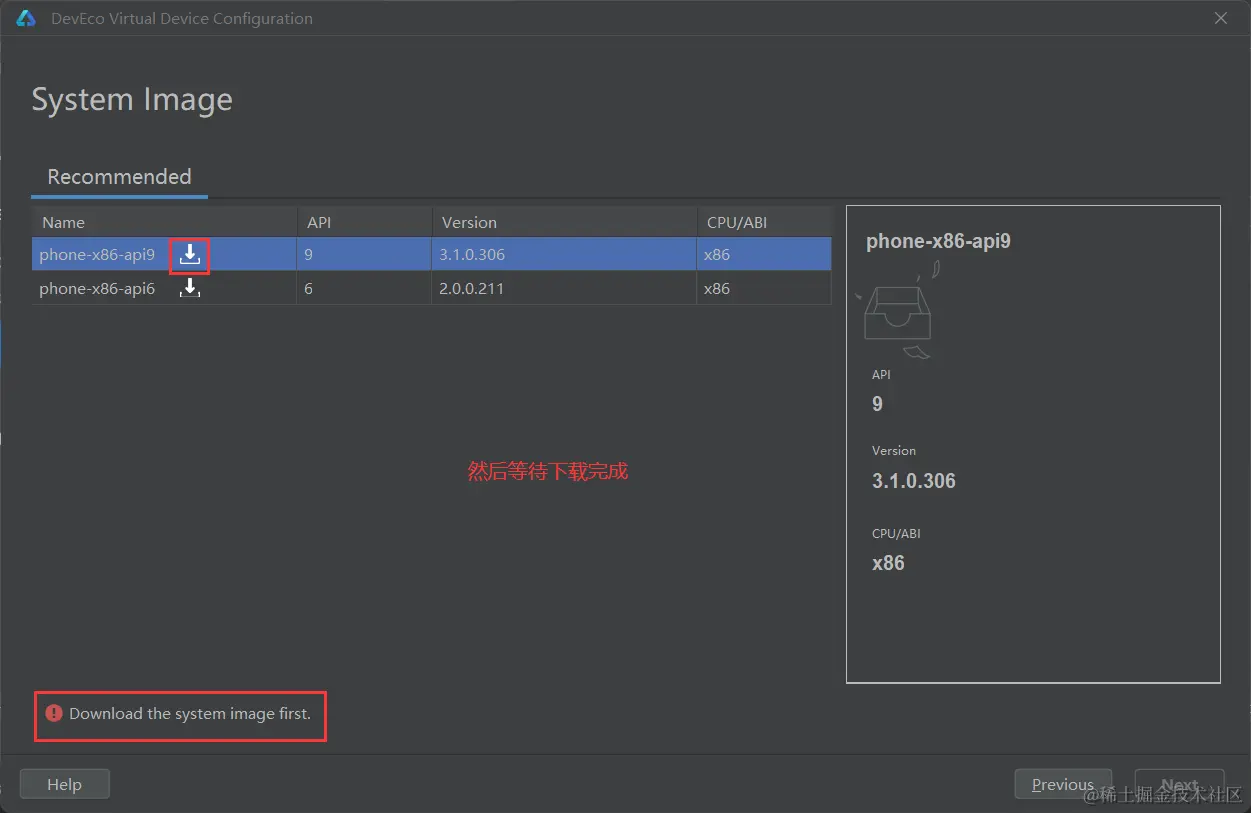Sort table by API column header
Screen dimensions: 1251x813
364,222
